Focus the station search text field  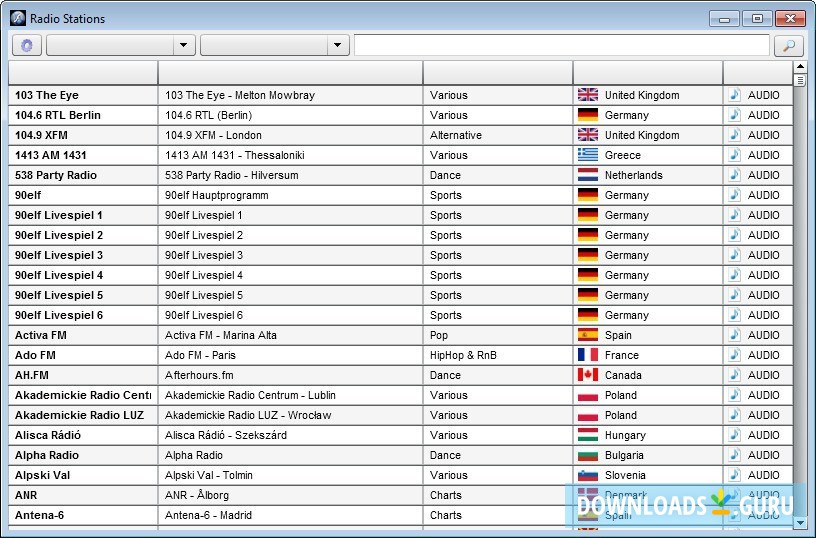pos(562,45)
